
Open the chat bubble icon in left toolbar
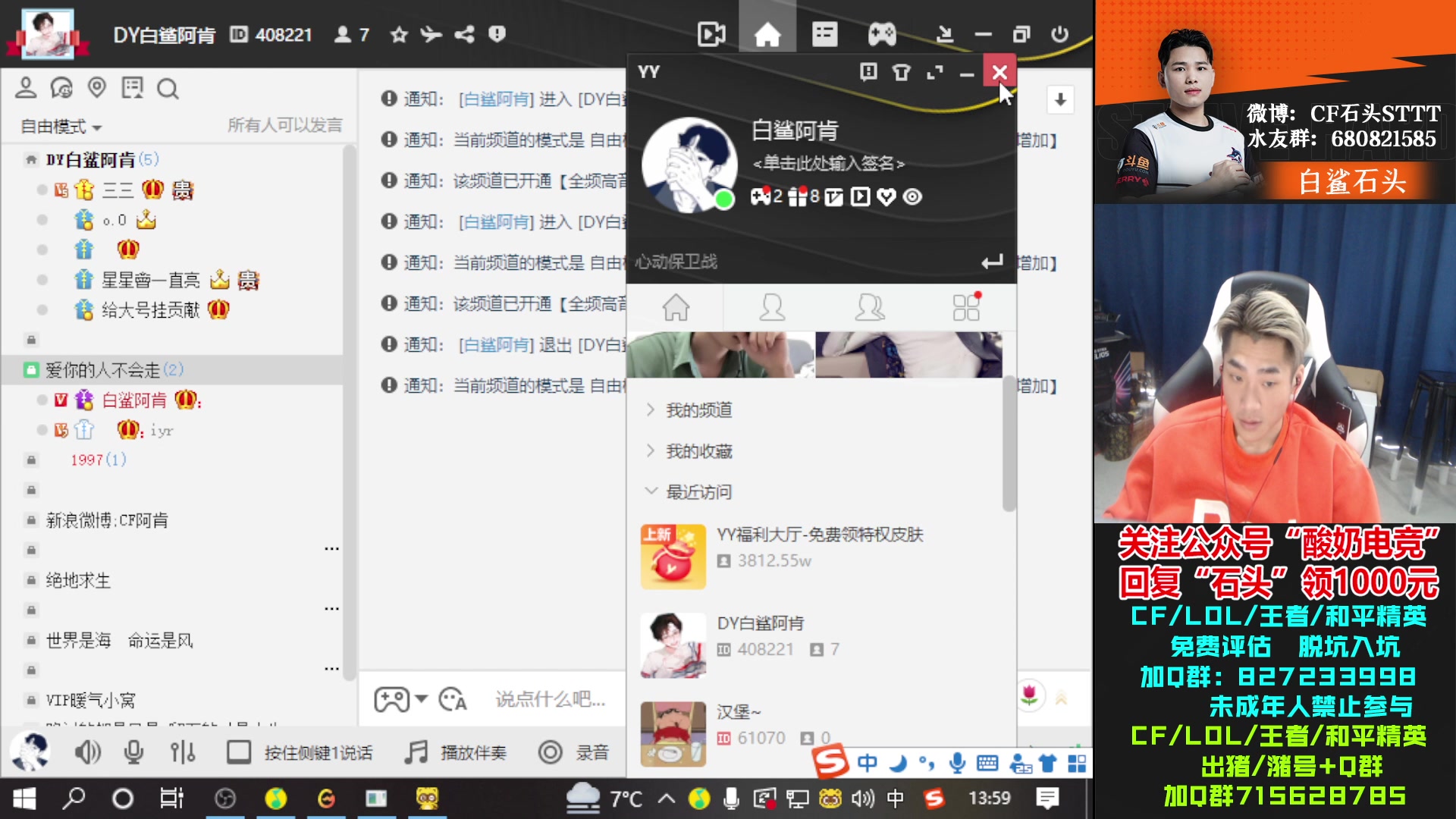pos(61,88)
